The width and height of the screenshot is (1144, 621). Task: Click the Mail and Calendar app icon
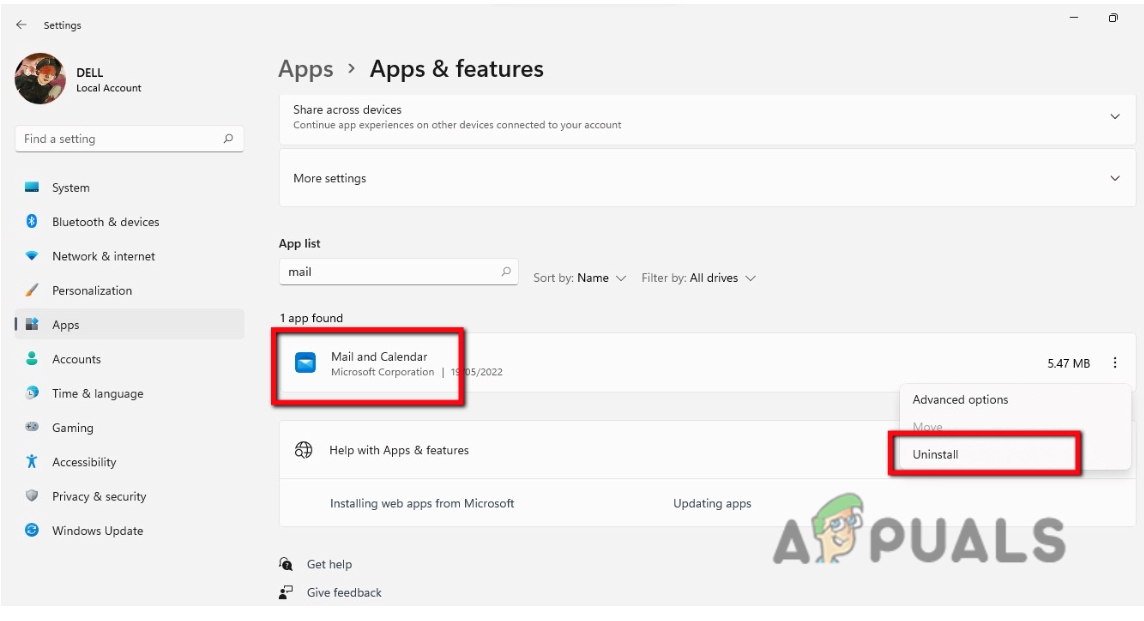coord(306,362)
